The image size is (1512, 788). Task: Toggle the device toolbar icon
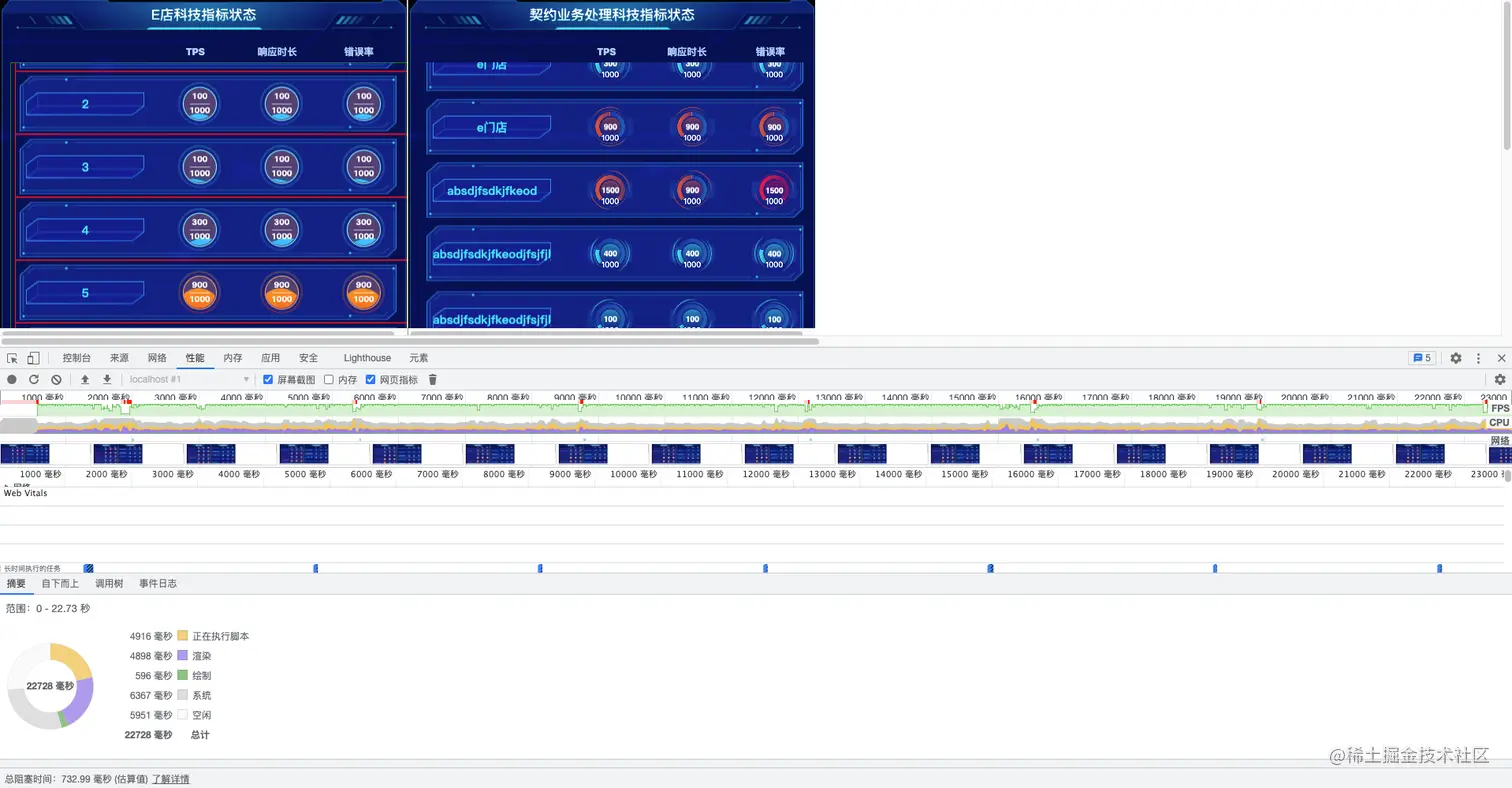point(33,358)
